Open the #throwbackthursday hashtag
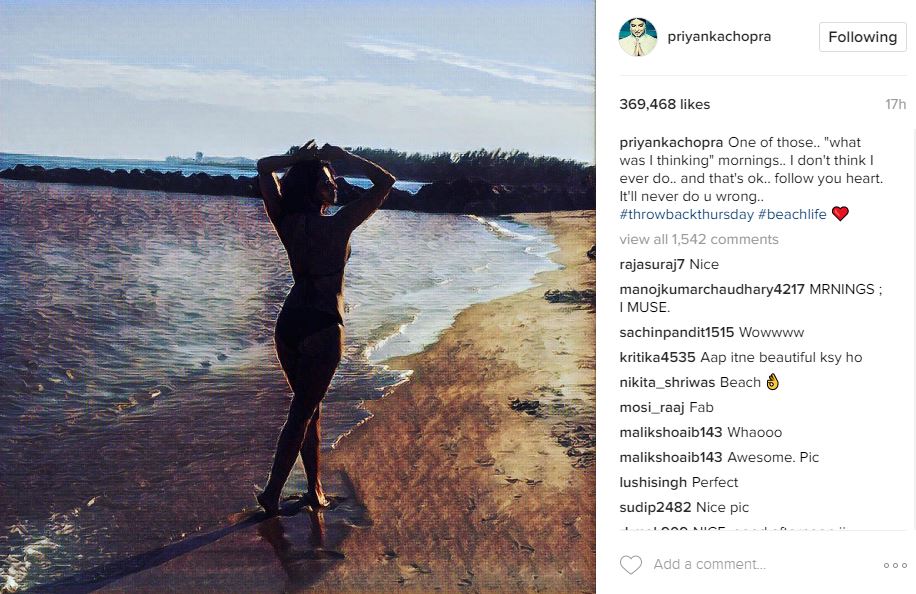 [x=686, y=214]
